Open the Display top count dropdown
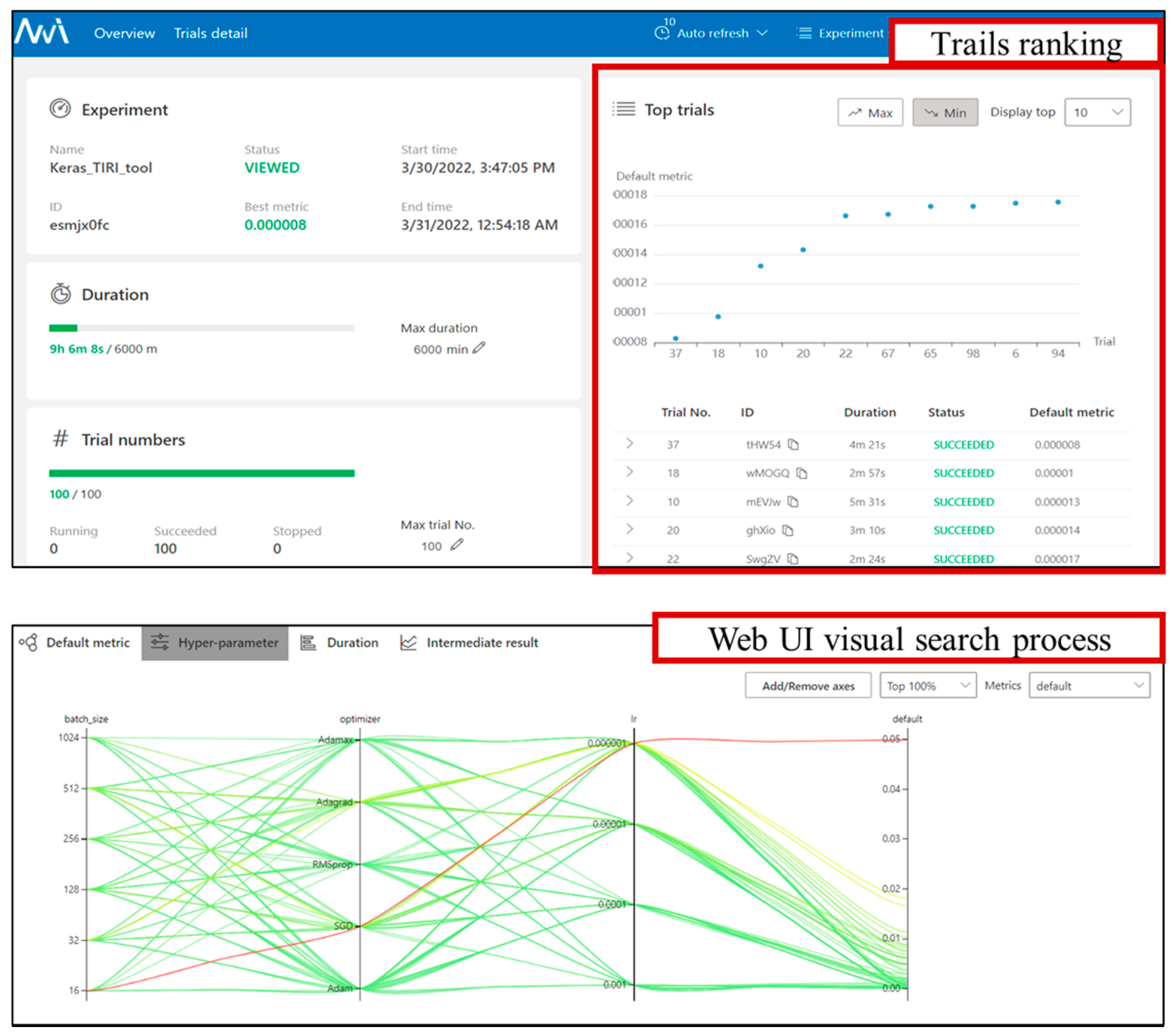Screen dimensions: 1175x1036 pos(1097,113)
